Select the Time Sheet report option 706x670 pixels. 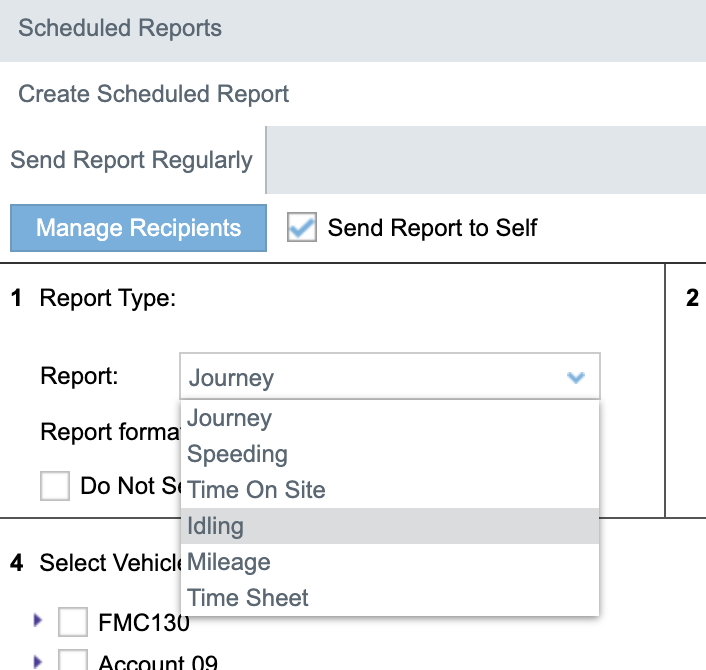[248, 598]
